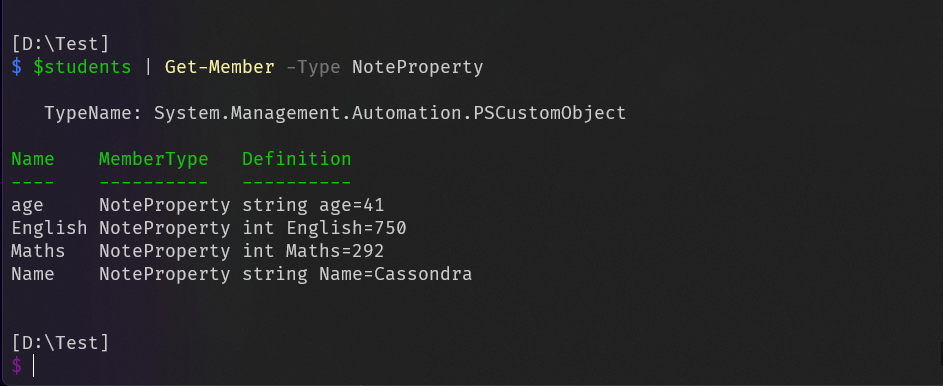Image resolution: width=943 pixels, height=386 pixels.
Task: Place the cursor at the blinking input line
Action: coord(34,365)
